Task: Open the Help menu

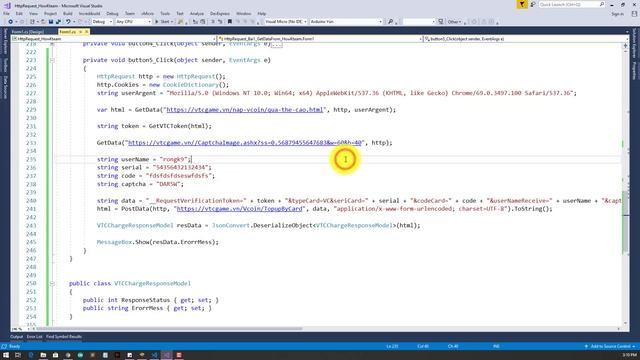Action: coord(262,13)
